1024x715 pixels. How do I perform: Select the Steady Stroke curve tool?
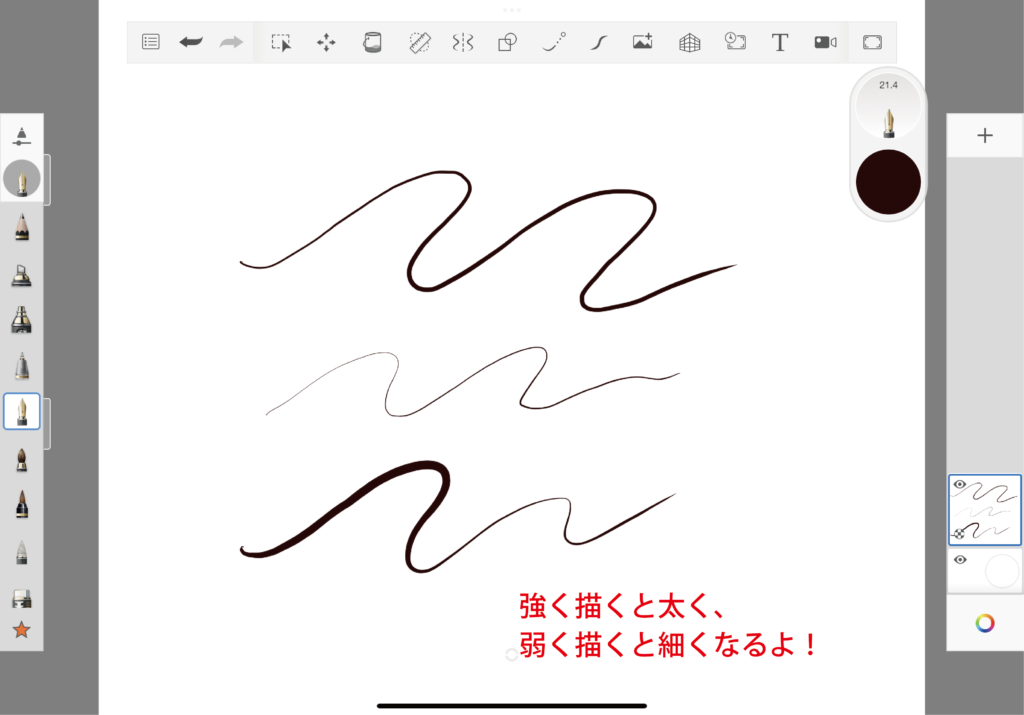click(x=598, y=42)
